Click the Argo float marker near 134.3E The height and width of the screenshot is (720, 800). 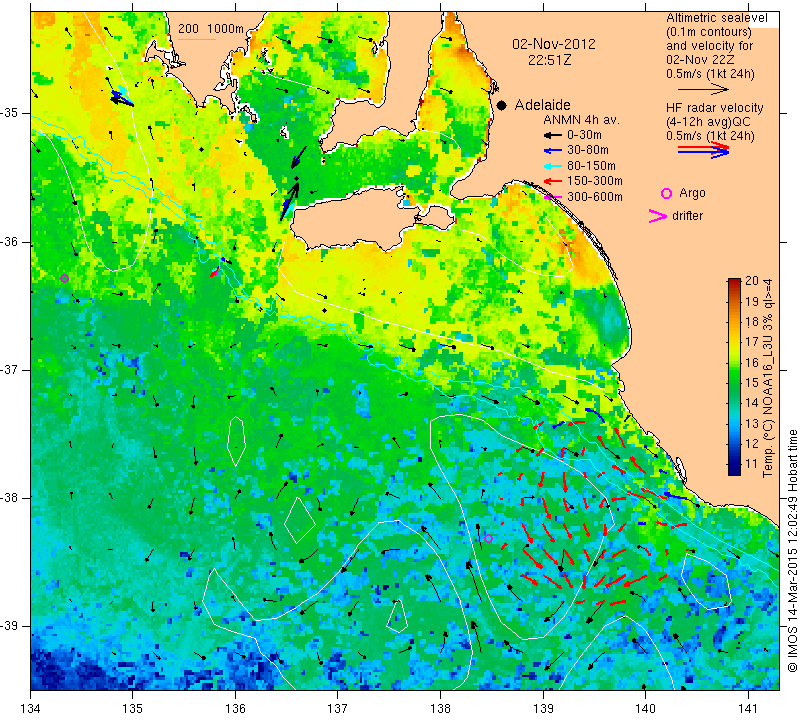click(x=64, y=278)
